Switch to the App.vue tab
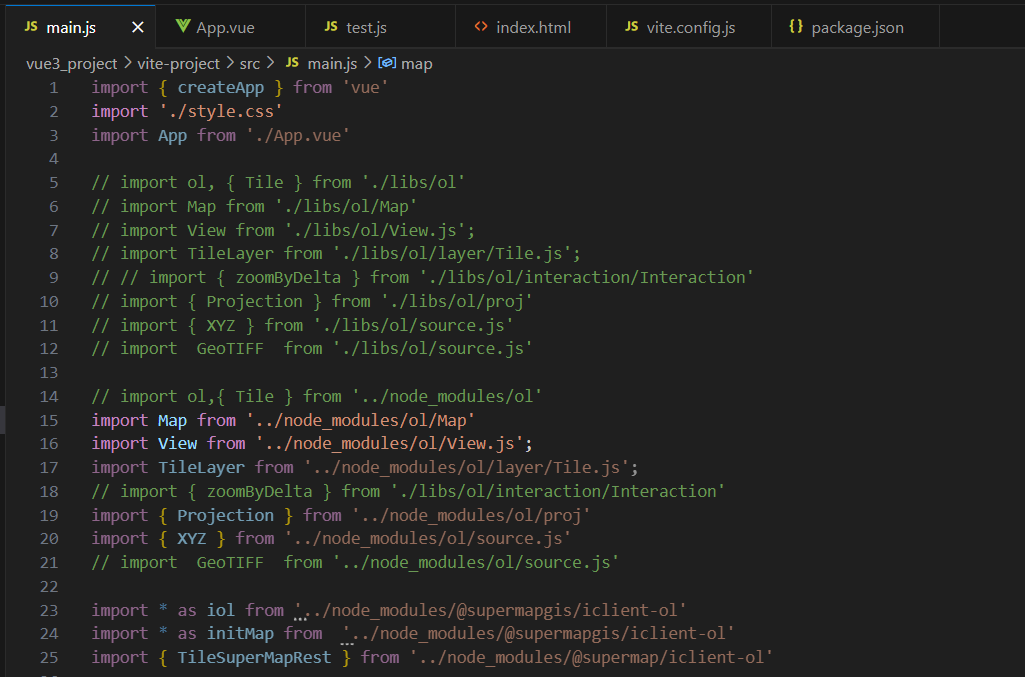Image resolution: width=1025 pixels, height=677 pixels. pos(230,27)
